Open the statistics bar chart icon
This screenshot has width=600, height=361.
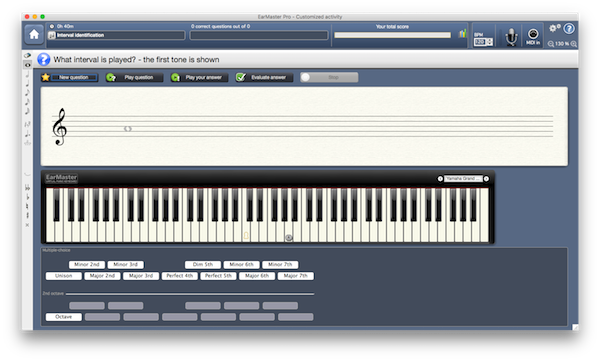click(x=463, y=34)
